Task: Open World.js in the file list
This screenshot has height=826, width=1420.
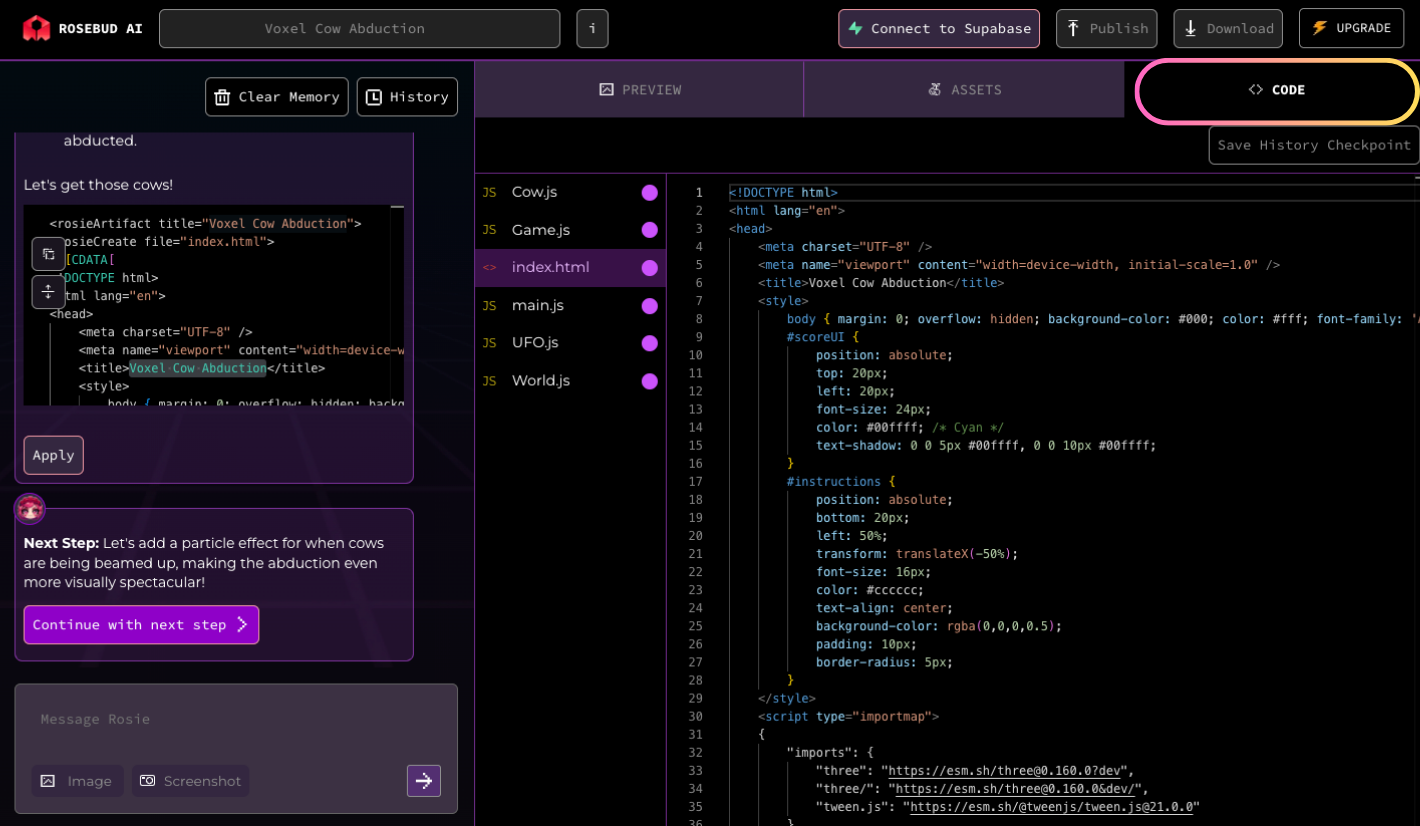Action: point(570,381)
